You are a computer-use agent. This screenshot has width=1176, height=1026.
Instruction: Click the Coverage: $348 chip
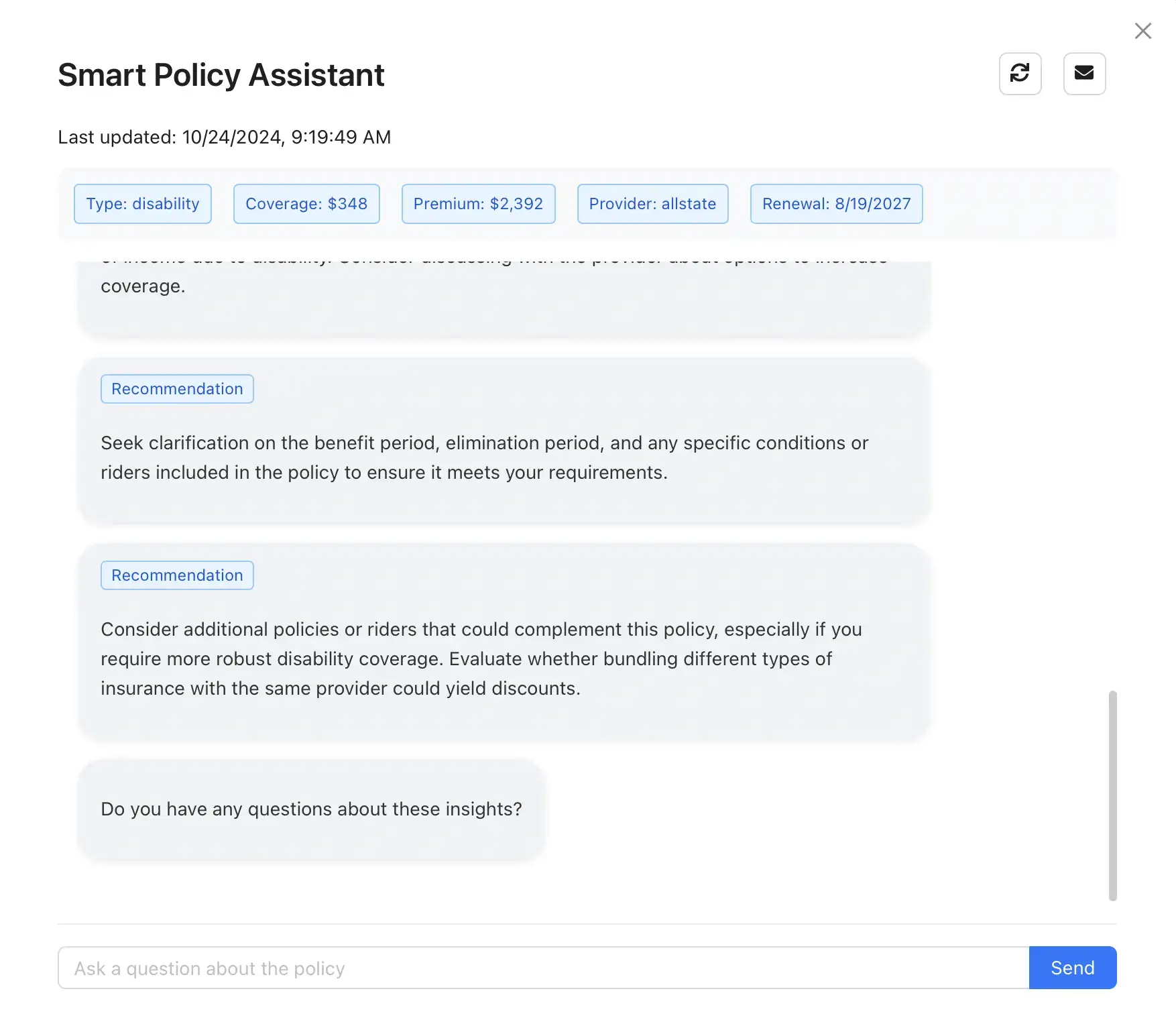pyautogui.click(x=306, y=204)
